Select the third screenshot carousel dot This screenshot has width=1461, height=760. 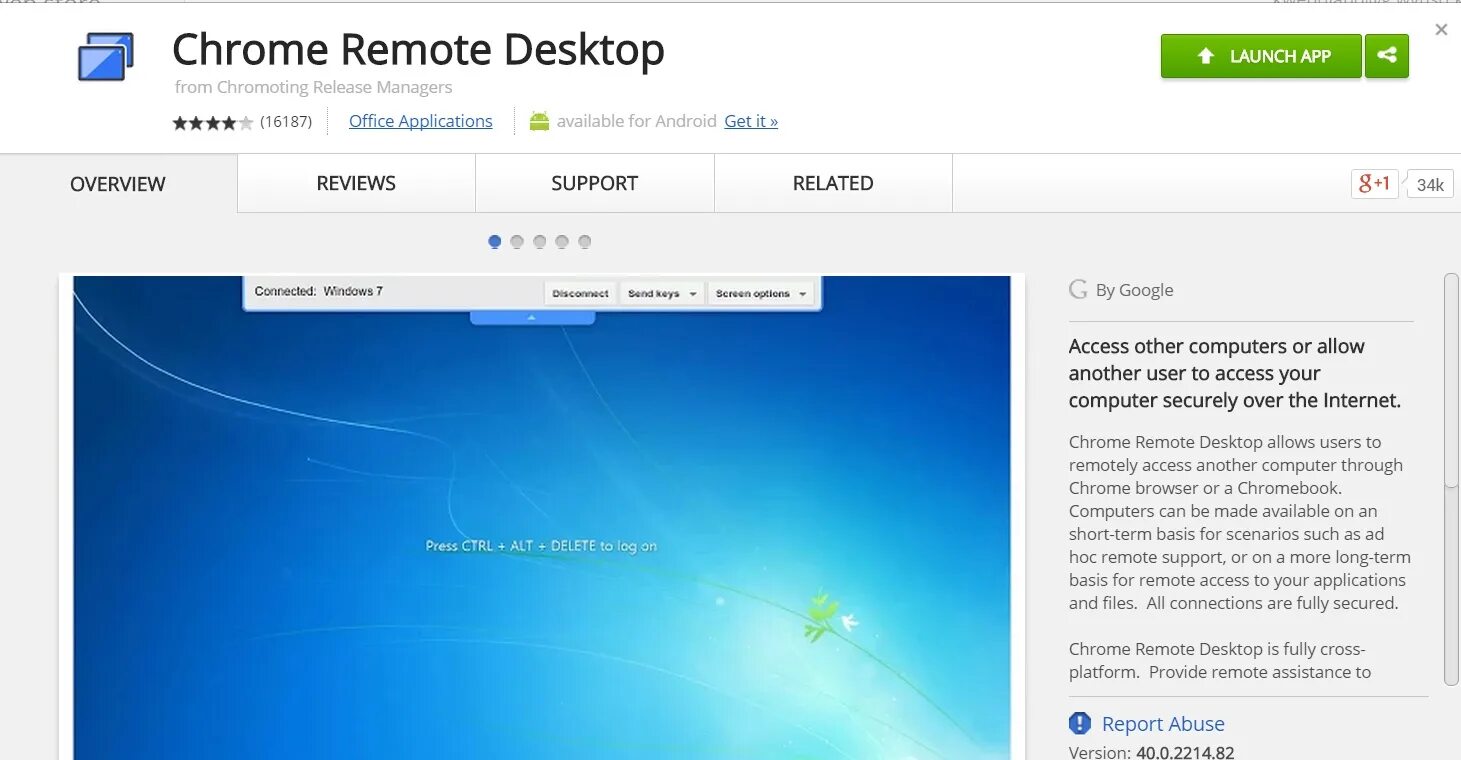540,241
